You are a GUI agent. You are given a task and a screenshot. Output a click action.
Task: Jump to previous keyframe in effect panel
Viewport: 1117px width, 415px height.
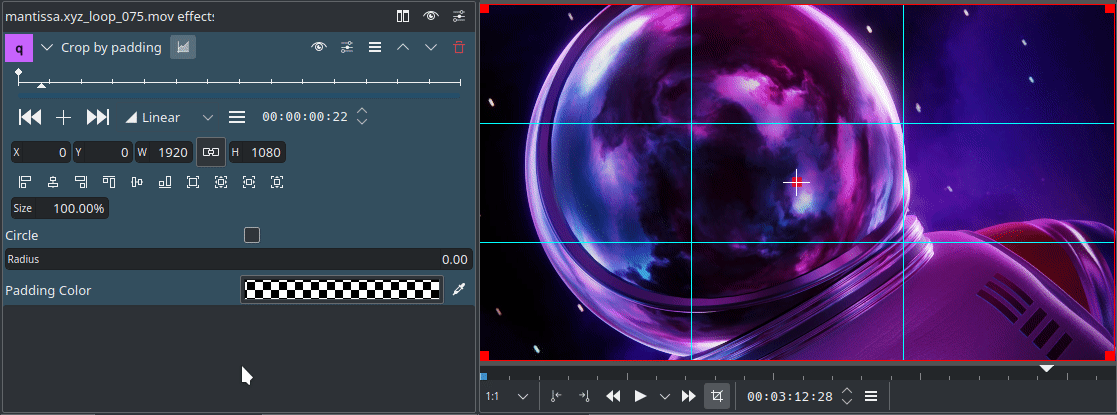tap(30, 117)
